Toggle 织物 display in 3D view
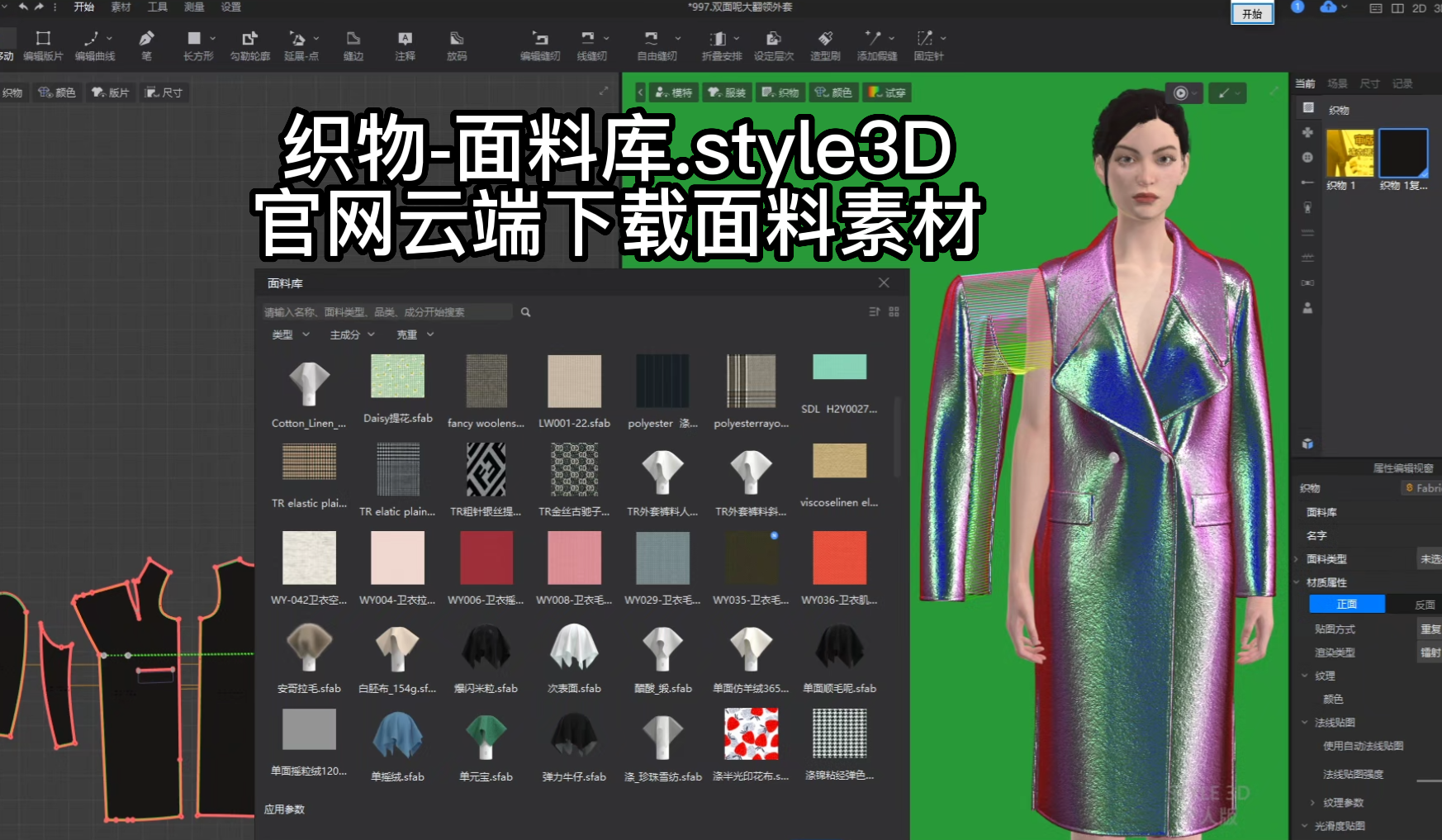The image size is (1442, 840). click(x=780, y=93)
